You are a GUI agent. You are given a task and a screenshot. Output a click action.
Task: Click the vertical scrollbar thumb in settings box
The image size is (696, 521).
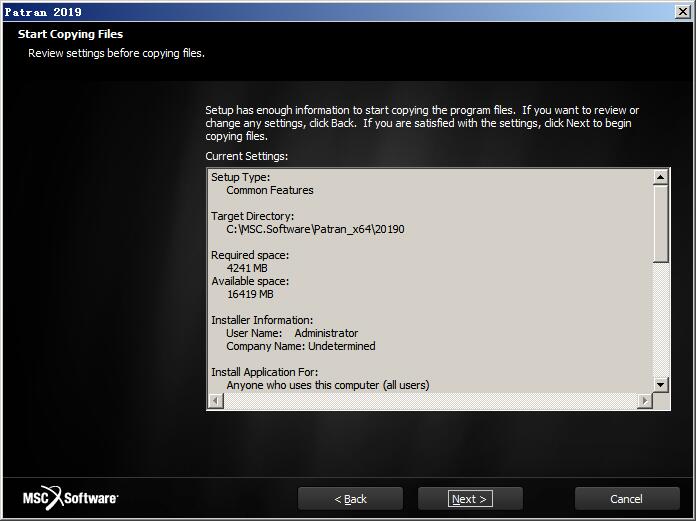(660, 224)
